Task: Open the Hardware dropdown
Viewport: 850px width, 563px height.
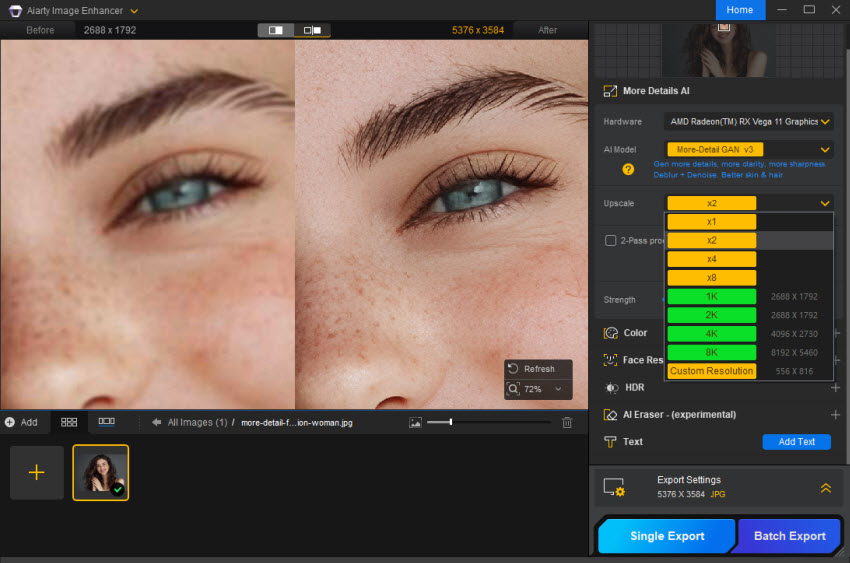Action: (x=749, y=121)
